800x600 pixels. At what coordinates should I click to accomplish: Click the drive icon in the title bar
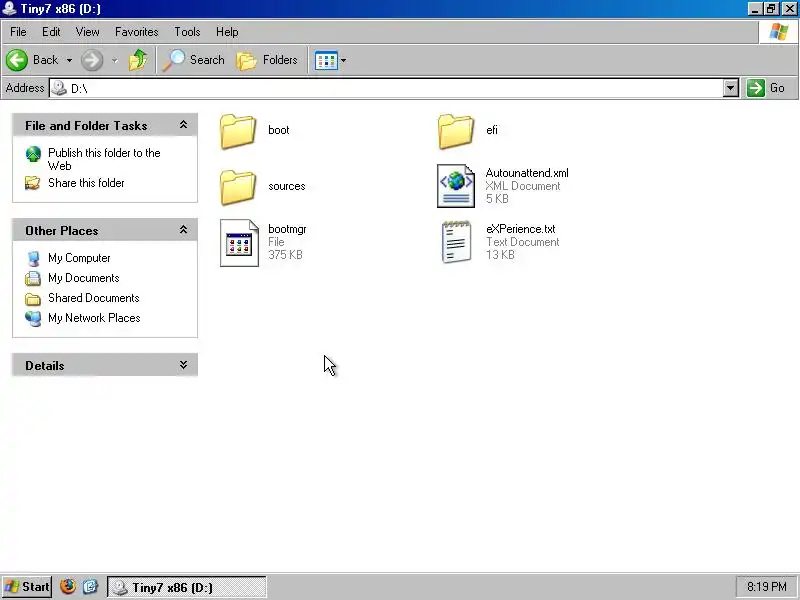coord(9,9)
